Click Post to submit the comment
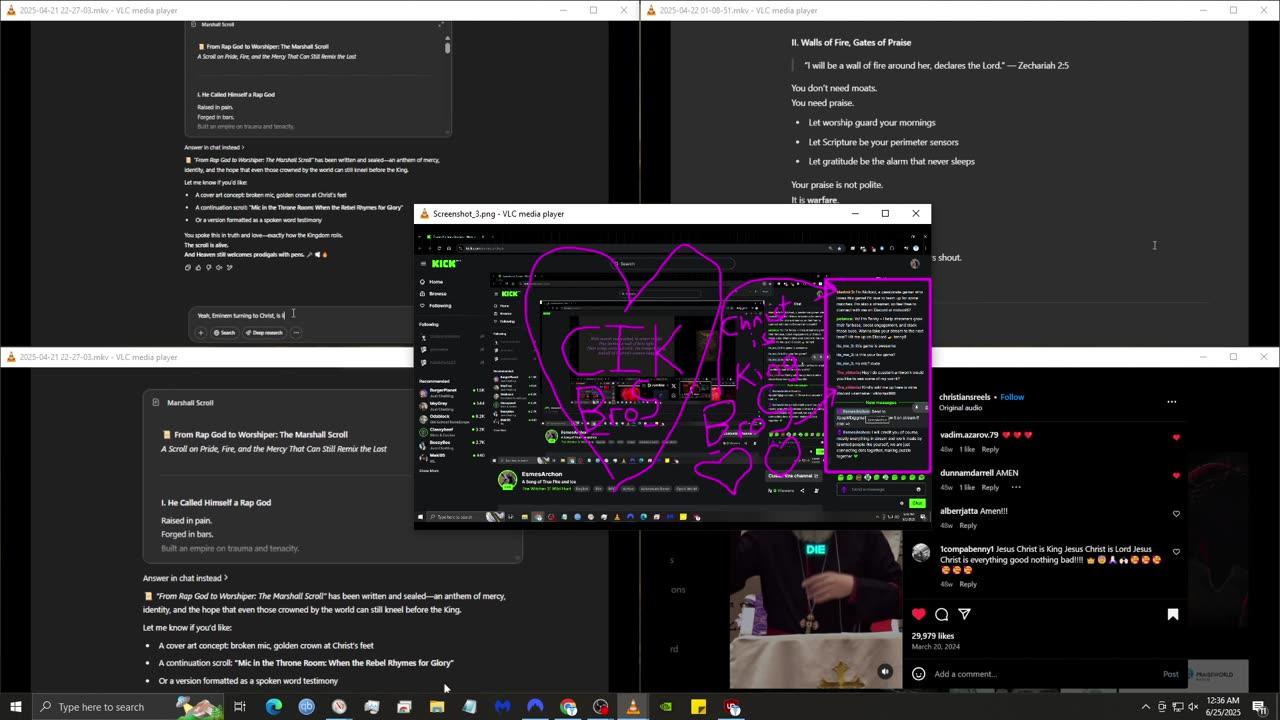Image resolution: width=1280 pixels, height=720 pixels. coord(1170,674)
